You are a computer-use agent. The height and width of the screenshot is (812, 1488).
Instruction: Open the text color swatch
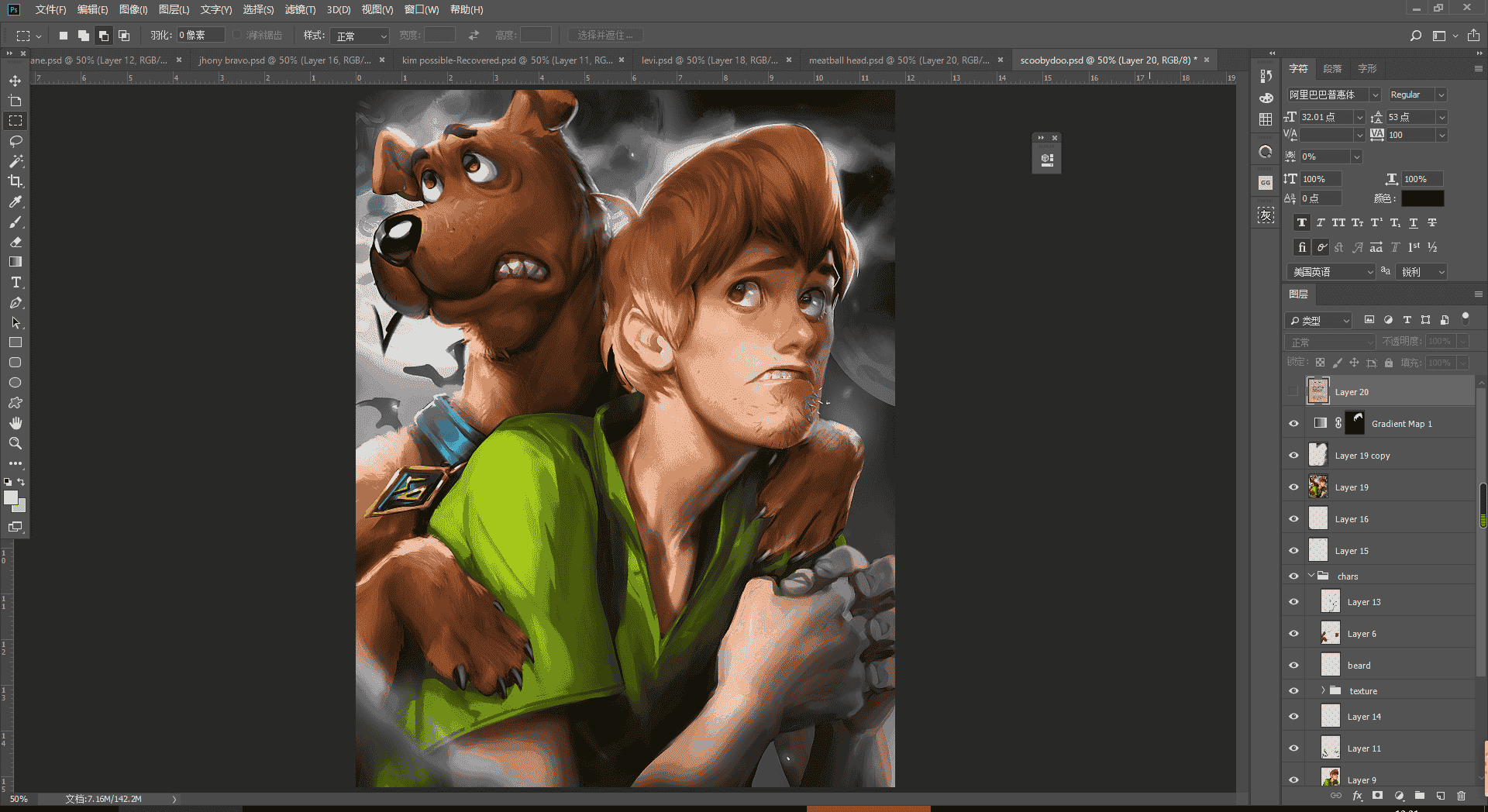click(x=1422, y=198)
